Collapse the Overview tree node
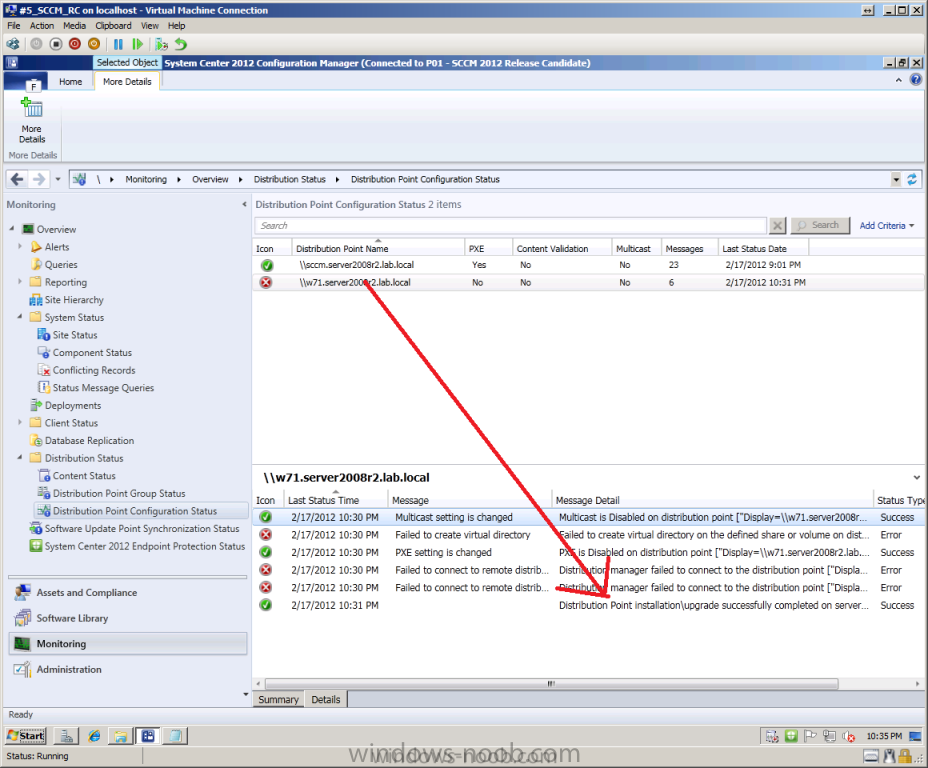The height and width of the screenshot is (768, 928). (x=12, y=228)
